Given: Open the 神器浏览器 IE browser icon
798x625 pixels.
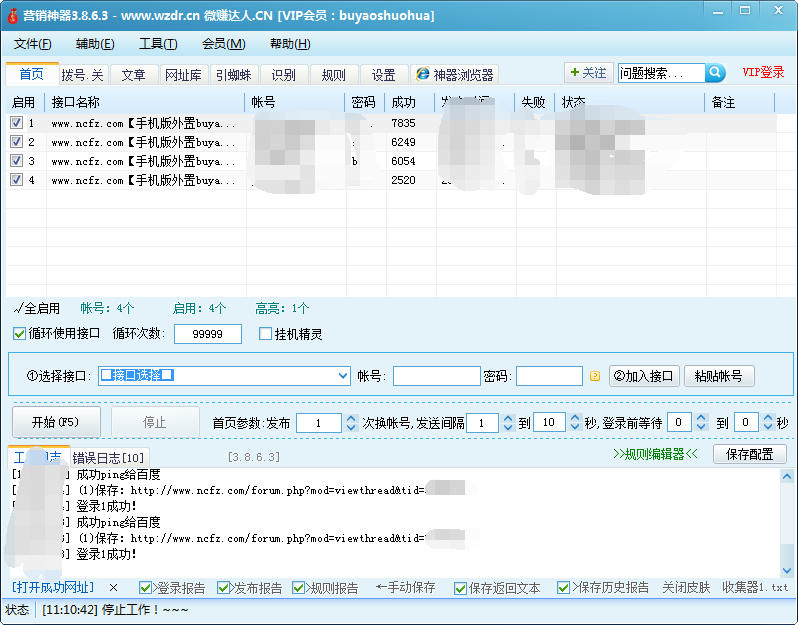Looking at the screenshot, I should [x=422, y=74].
